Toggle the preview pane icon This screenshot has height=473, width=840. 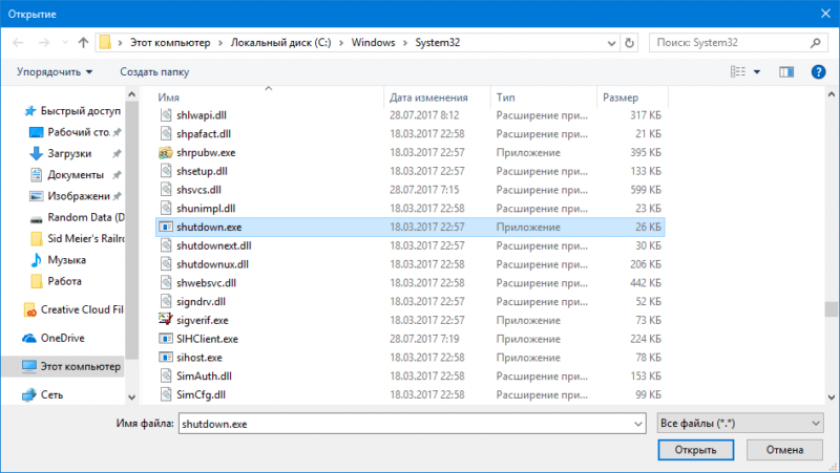[786, 72]
